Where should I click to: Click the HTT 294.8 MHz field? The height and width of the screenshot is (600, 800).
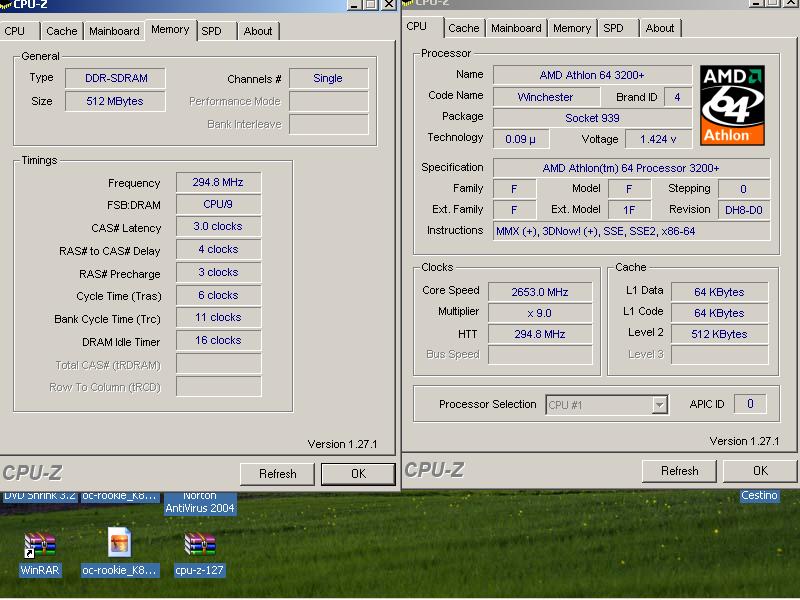540,334
